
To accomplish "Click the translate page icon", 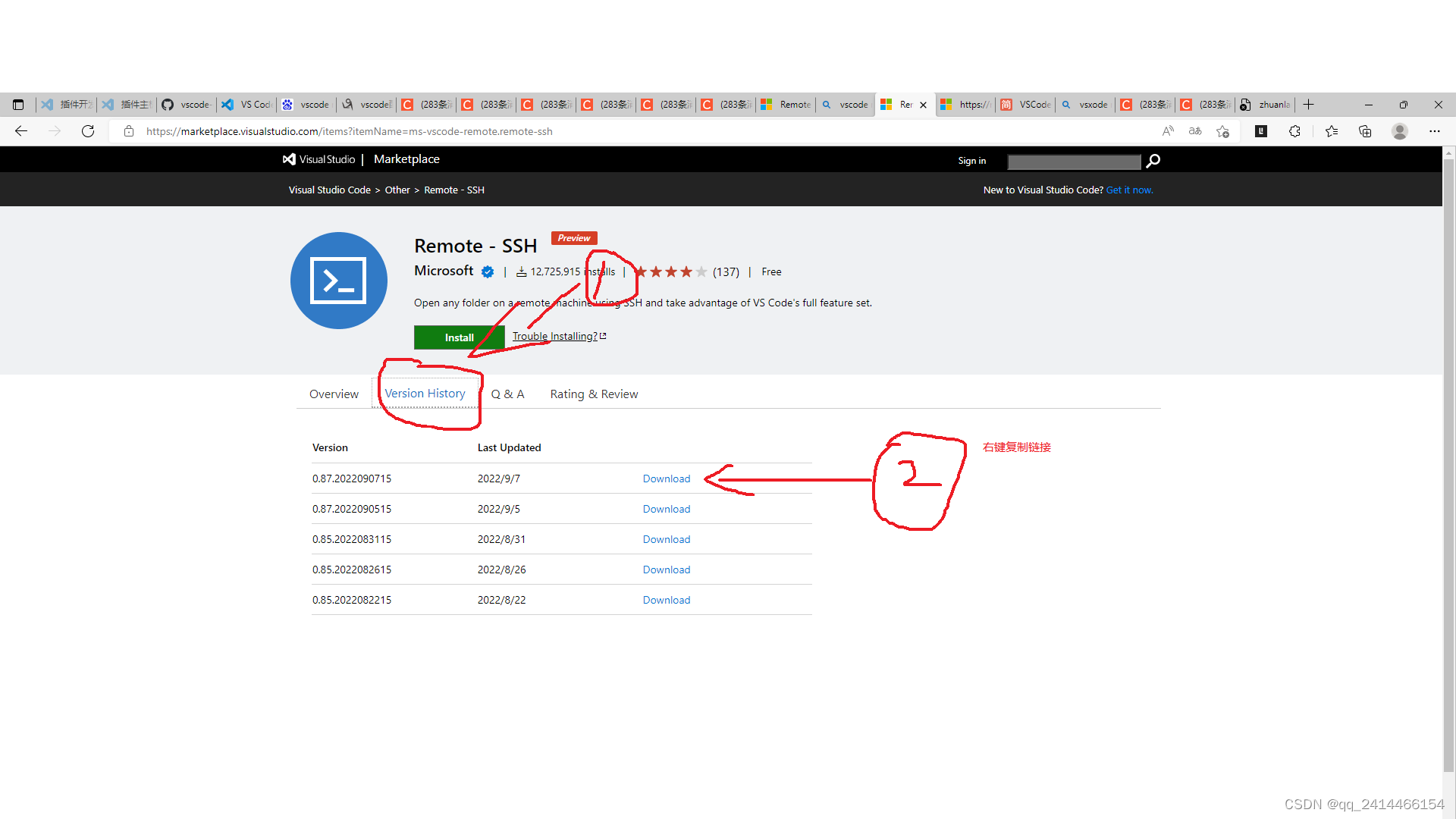I will [1195, 131].
